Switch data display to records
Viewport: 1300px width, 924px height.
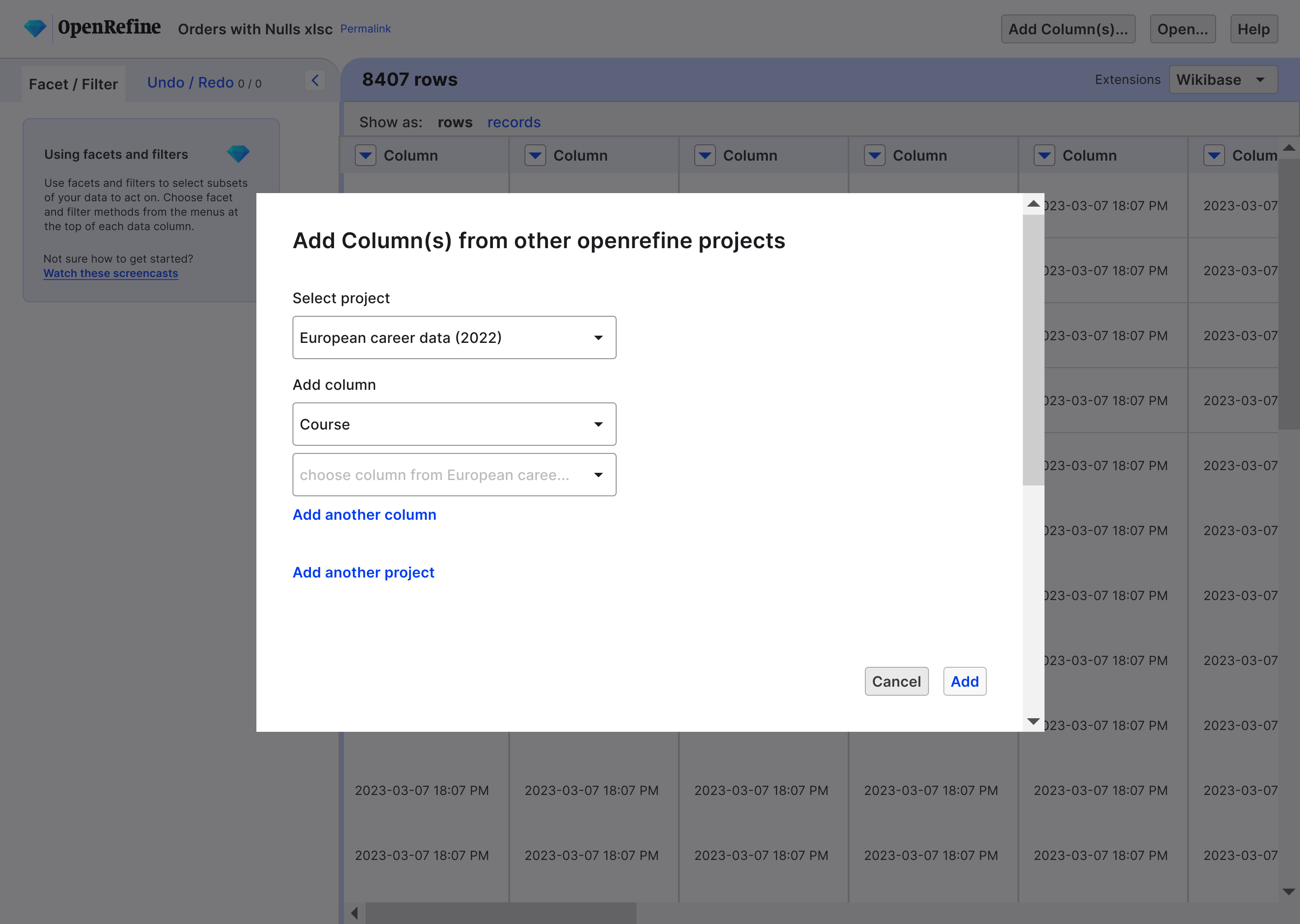pyautogui.click(x=513, y=122)
